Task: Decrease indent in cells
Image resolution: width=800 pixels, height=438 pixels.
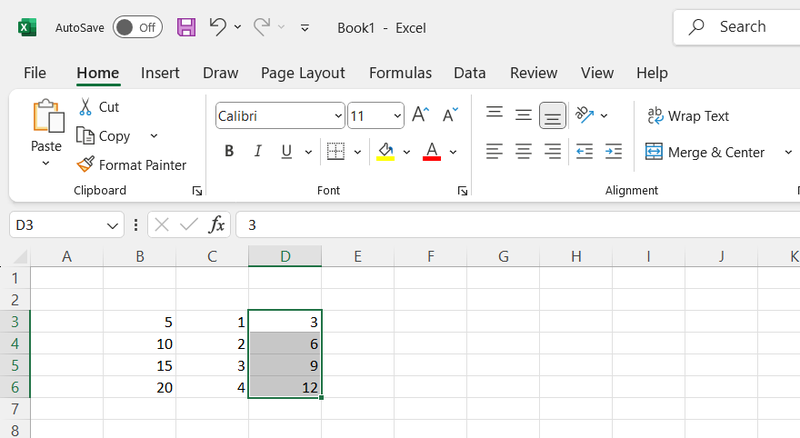Action: point(584,152)
